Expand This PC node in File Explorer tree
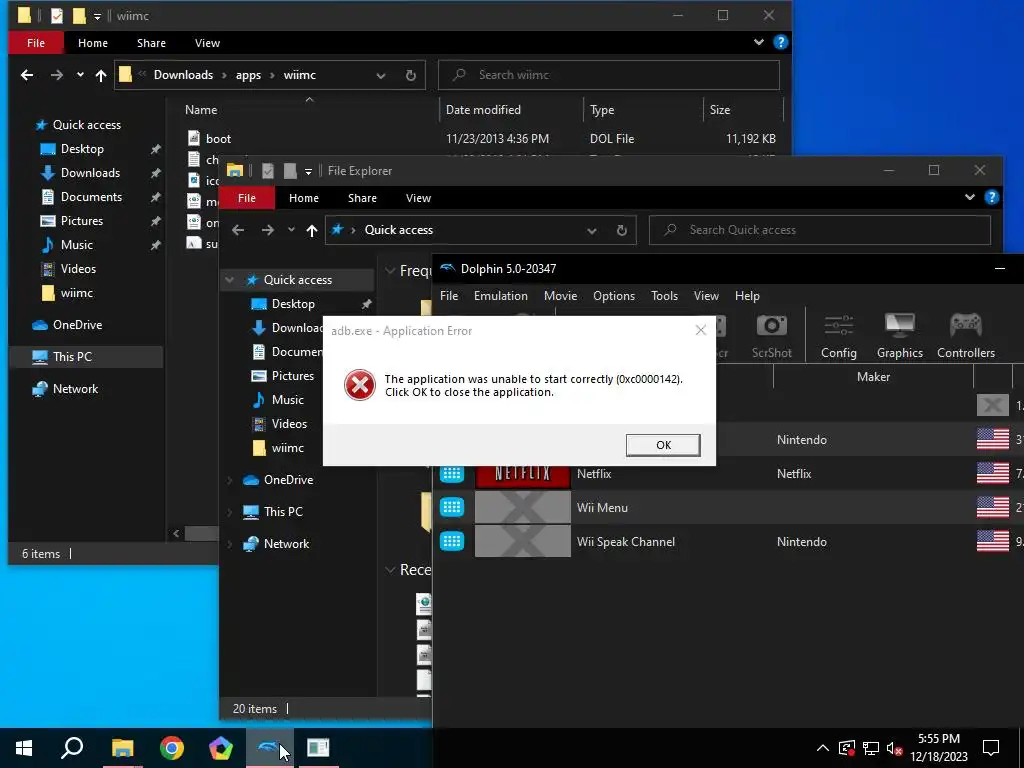Image resolution: width=1024 pixels, height=768 pixels. pyautogui.click(x=230, y=512)
